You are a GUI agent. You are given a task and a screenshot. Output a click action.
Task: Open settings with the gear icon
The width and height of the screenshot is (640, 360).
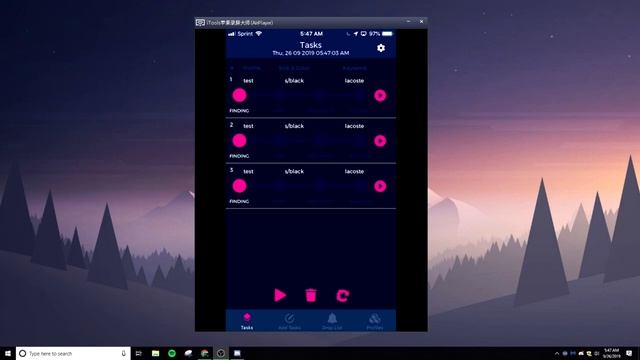tap(381, 48)
